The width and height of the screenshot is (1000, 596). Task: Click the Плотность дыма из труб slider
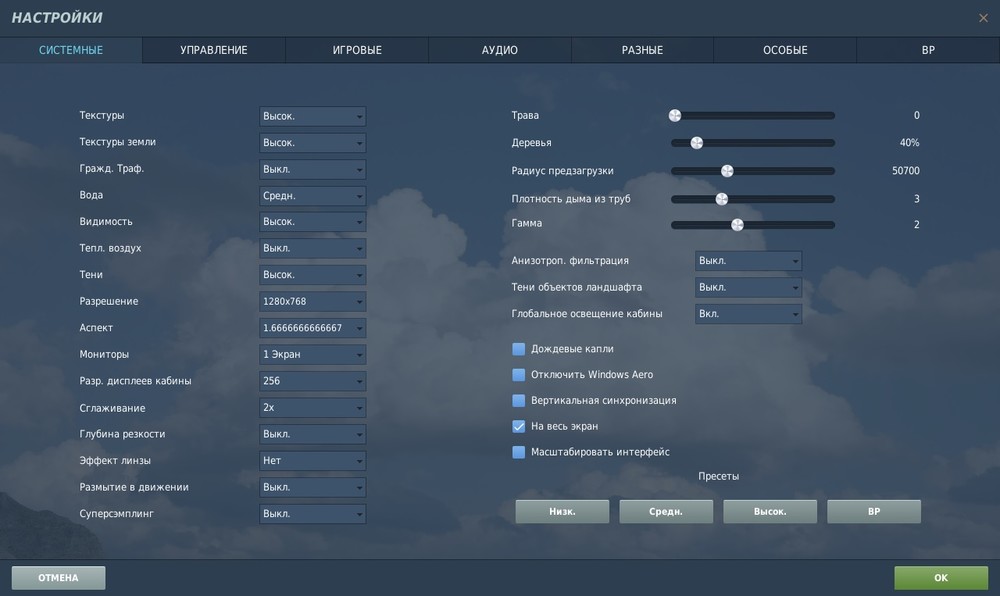tap(753, 199)
